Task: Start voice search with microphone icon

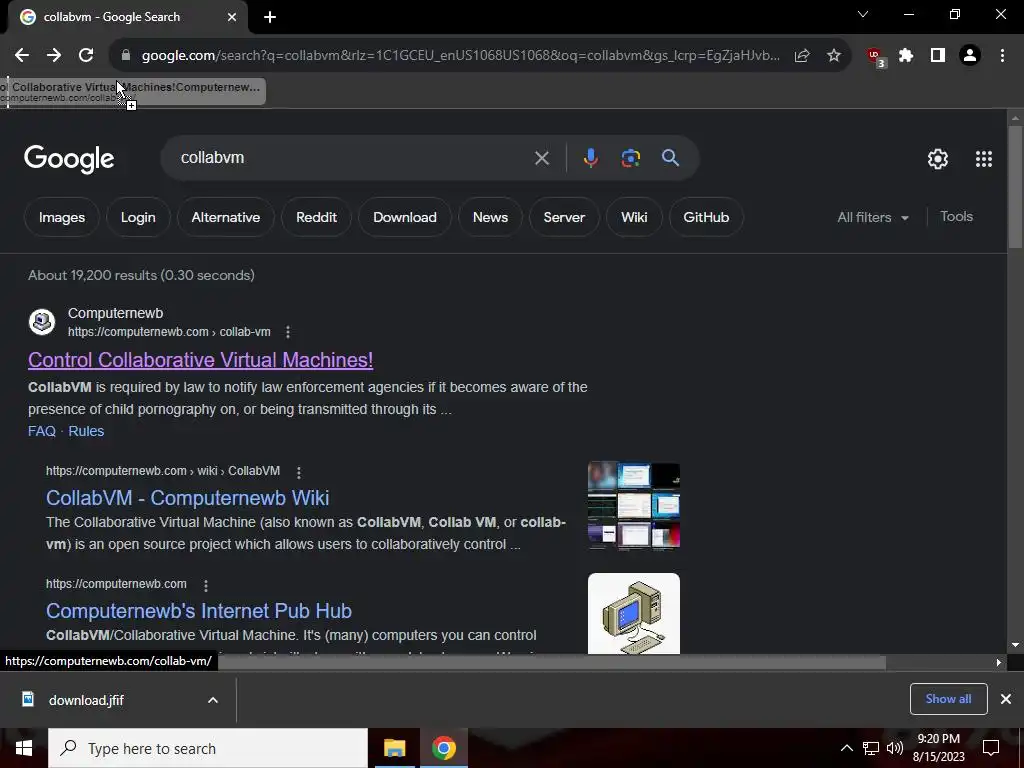Action: pyautogui.click(x=590, y=158)
